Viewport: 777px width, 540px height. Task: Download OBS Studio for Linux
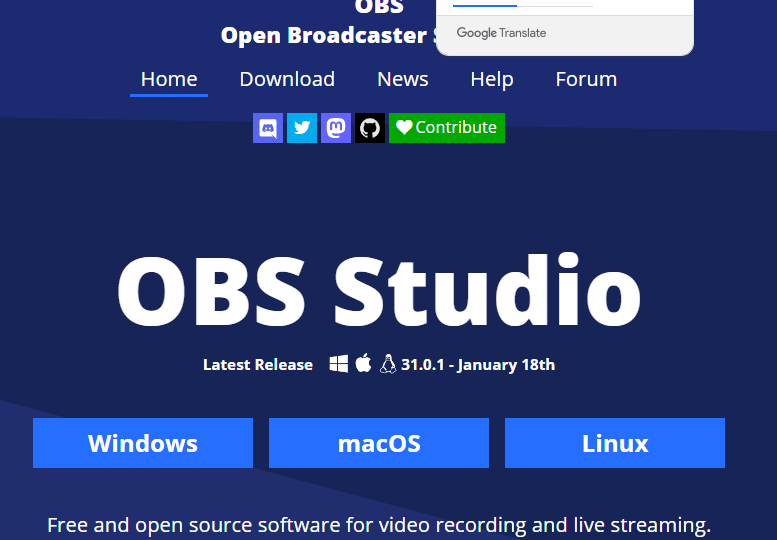[614, 443]
